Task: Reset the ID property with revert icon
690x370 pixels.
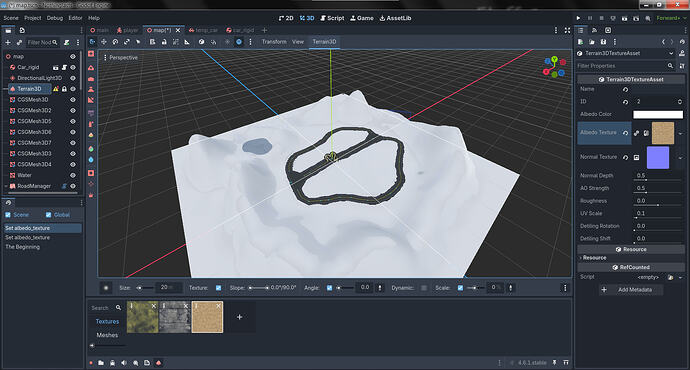Action: 625,102
